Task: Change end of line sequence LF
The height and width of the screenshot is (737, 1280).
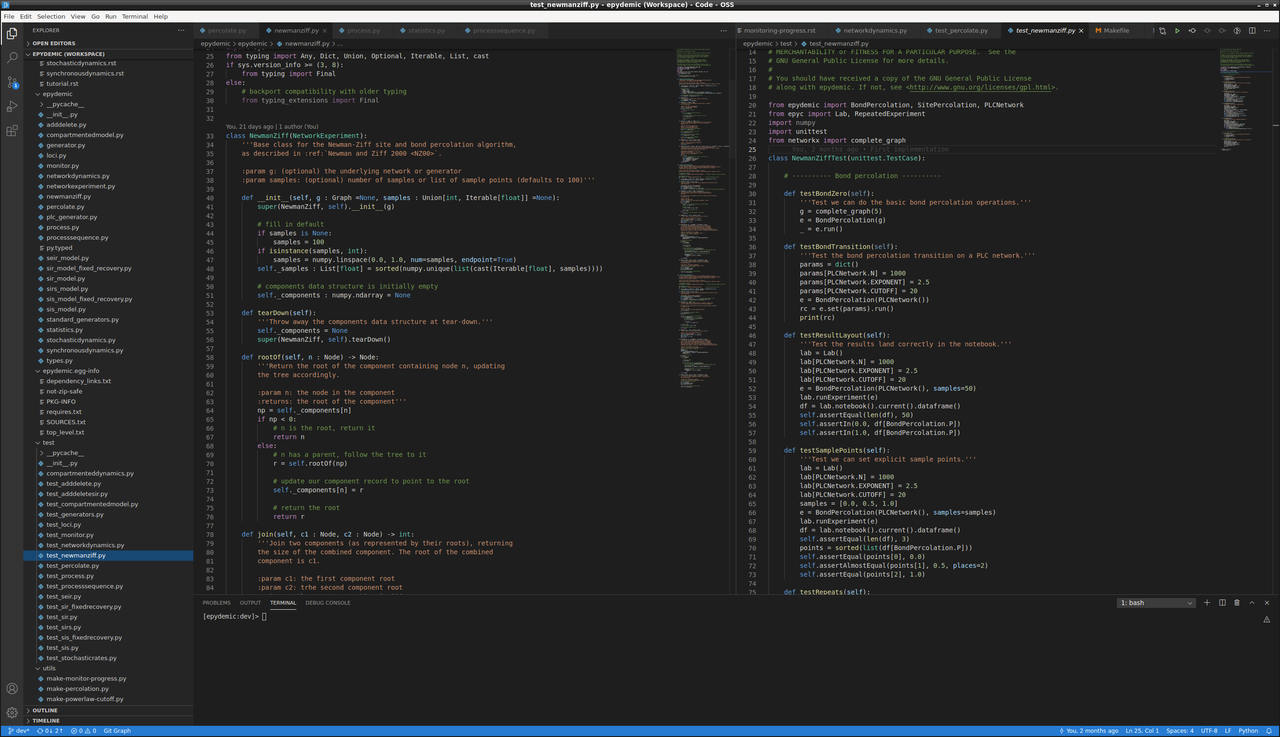Action: (x=1228, y=731)
